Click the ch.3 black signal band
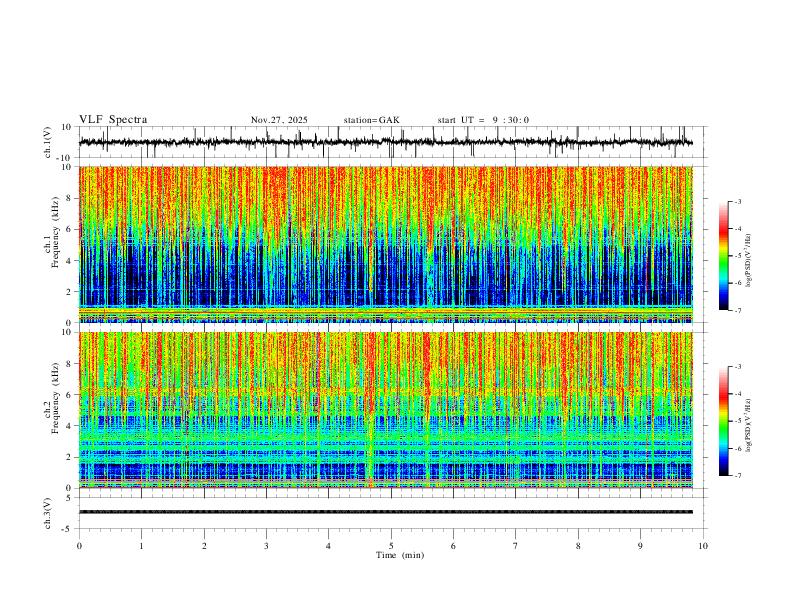This screenshot has height=612, width=792. point(386,512)
